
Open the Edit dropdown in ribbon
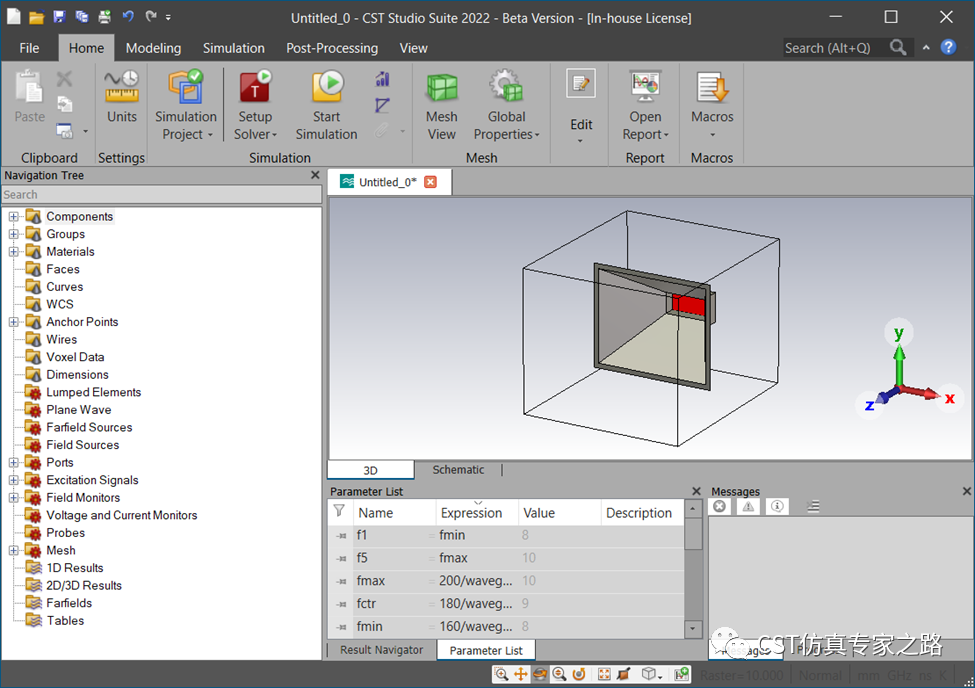[x=581, y=107]
